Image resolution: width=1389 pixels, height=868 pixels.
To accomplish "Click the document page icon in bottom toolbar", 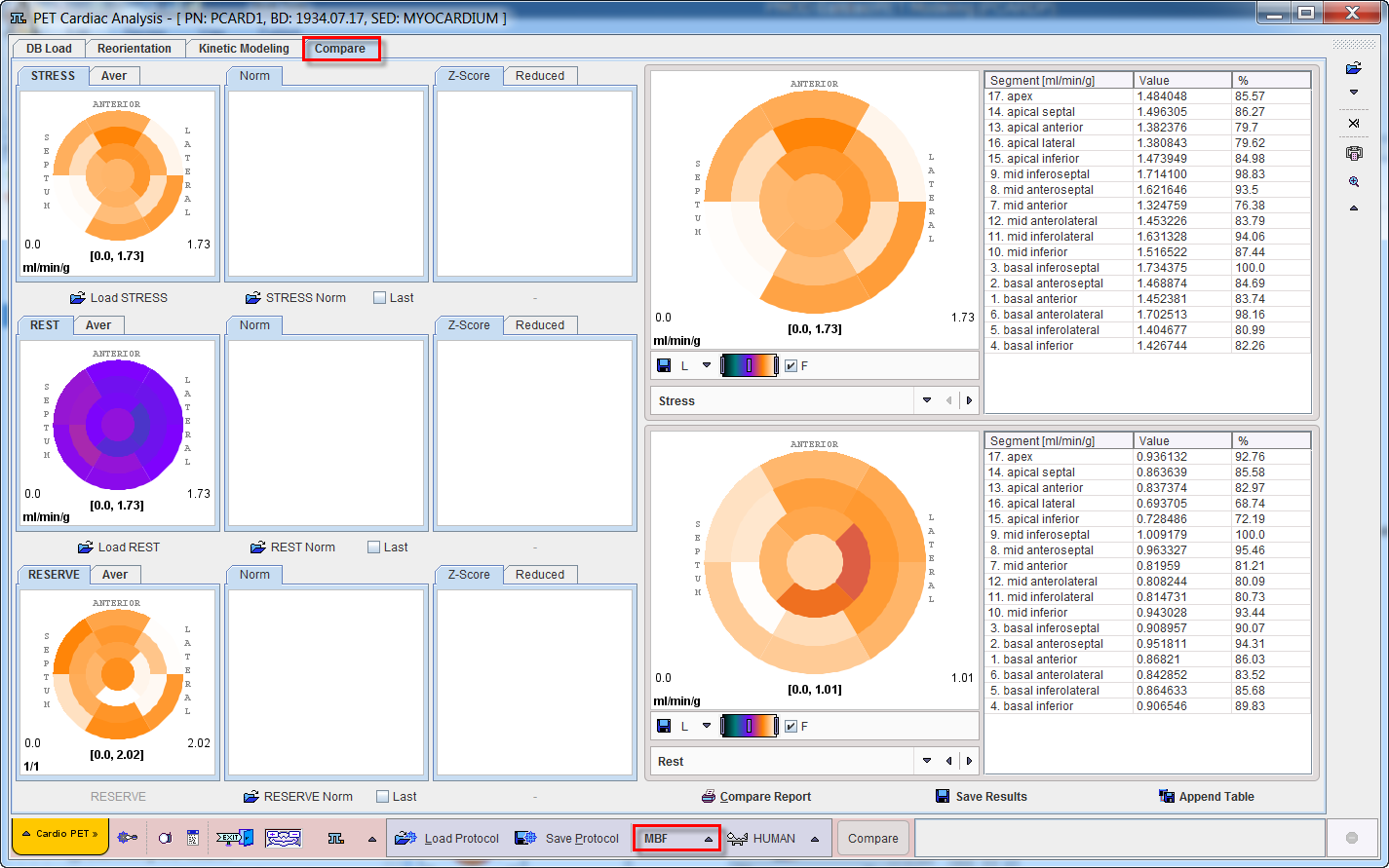I will tap(193, 838).
